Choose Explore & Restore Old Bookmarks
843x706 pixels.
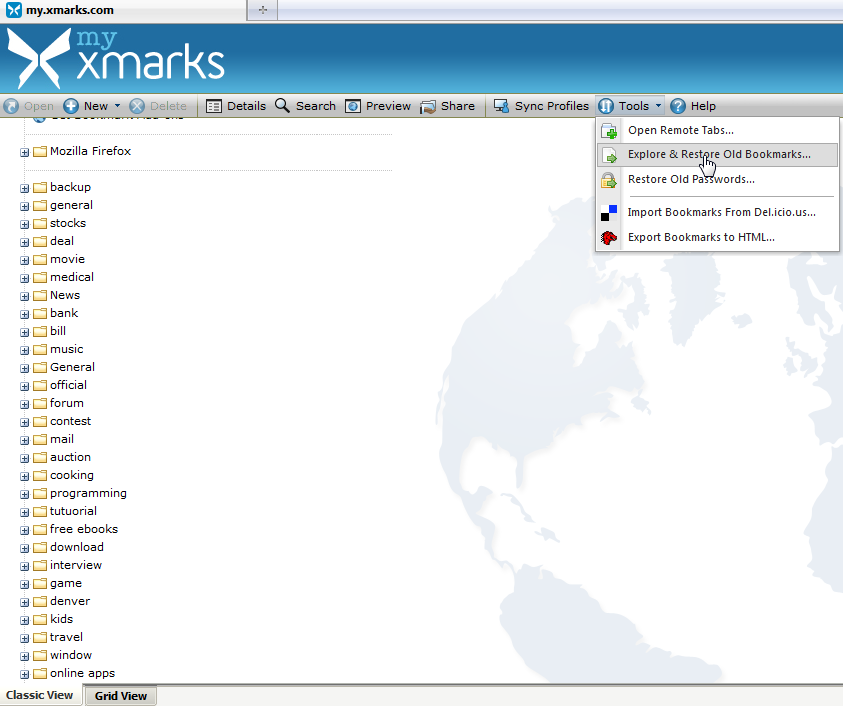tap(717, 155)
